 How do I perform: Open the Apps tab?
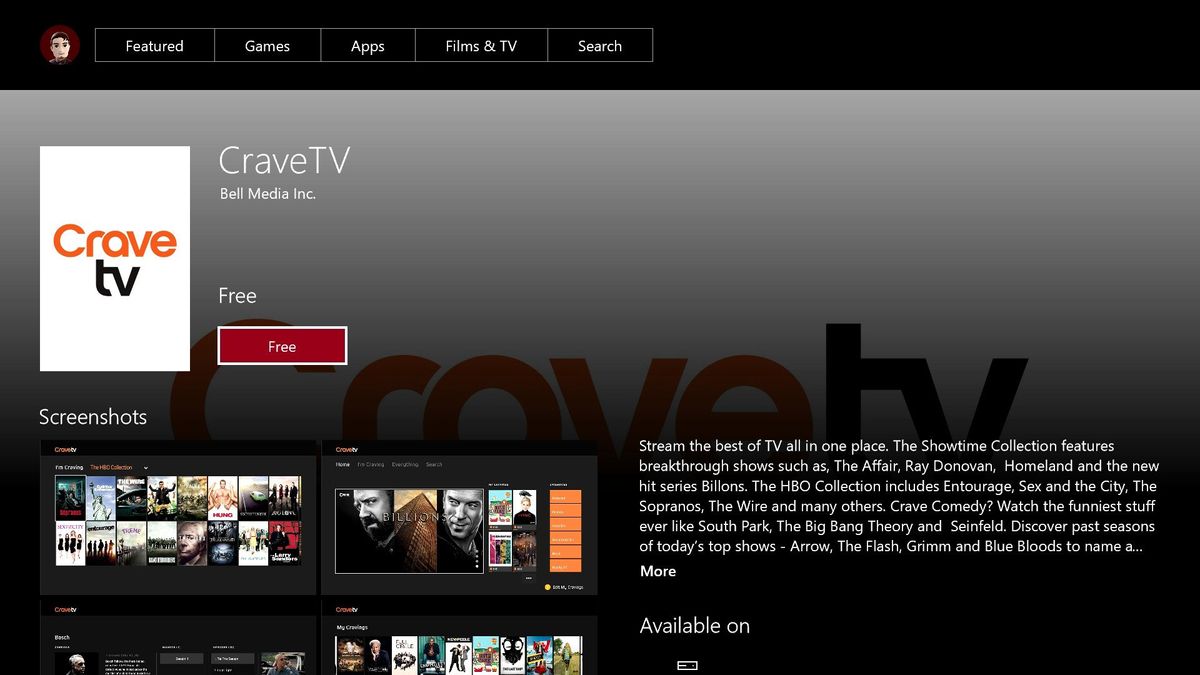368,45
